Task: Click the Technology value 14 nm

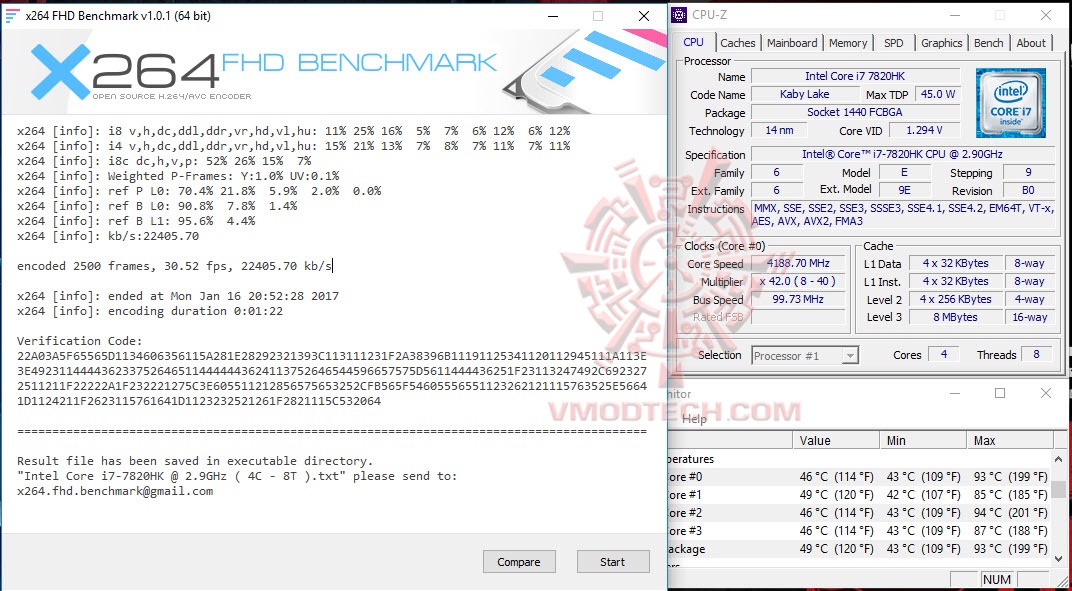Action: (779, 130)
